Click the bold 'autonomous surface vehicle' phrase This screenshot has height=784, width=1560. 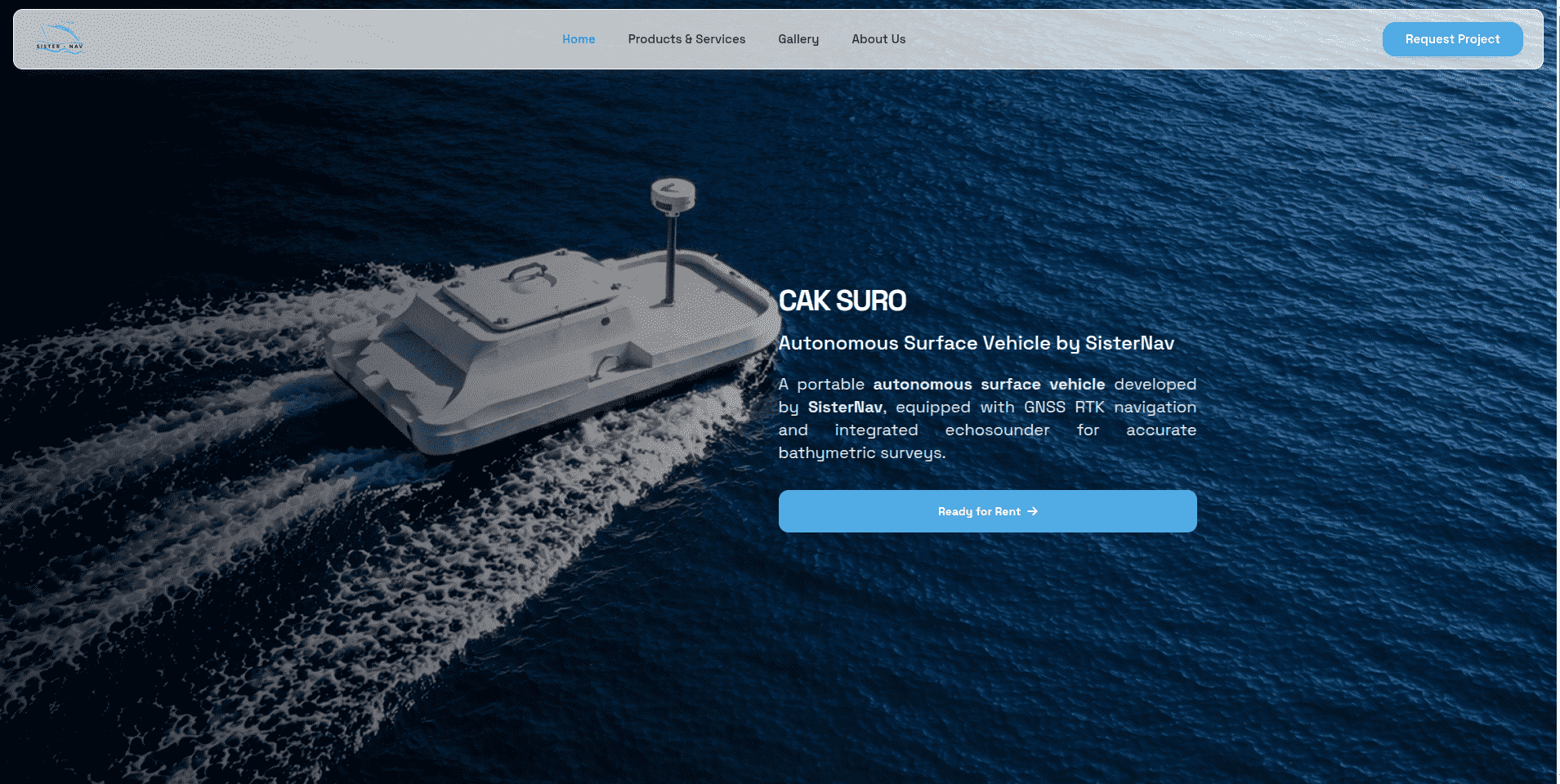[989, 384]
